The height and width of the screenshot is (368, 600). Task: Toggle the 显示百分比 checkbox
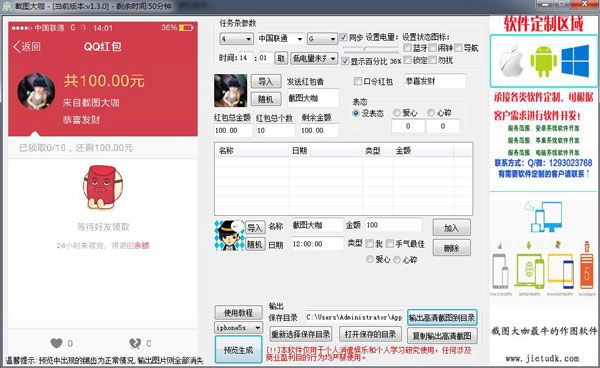tap(345, 61)
